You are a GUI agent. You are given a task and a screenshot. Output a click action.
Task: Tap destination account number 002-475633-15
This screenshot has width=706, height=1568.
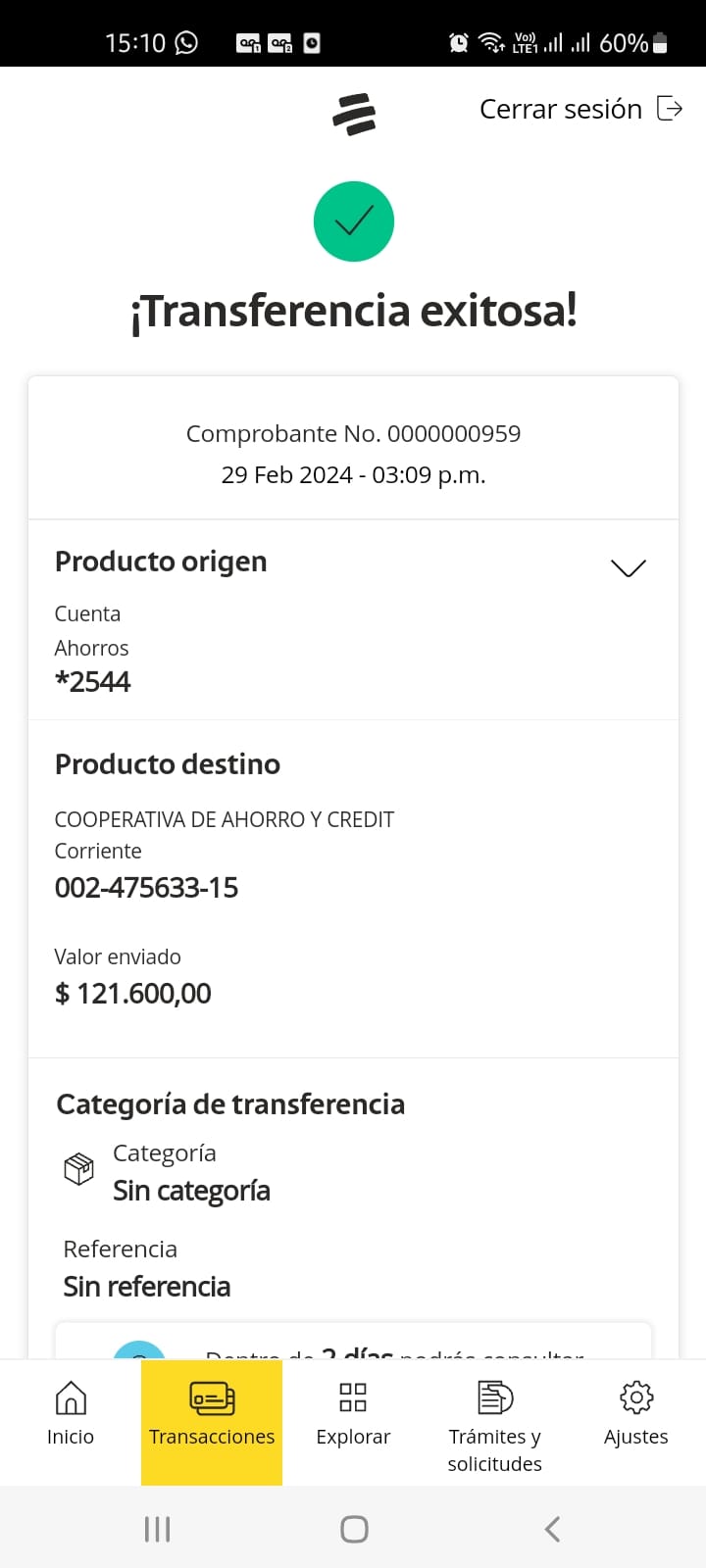coord(147,888)
